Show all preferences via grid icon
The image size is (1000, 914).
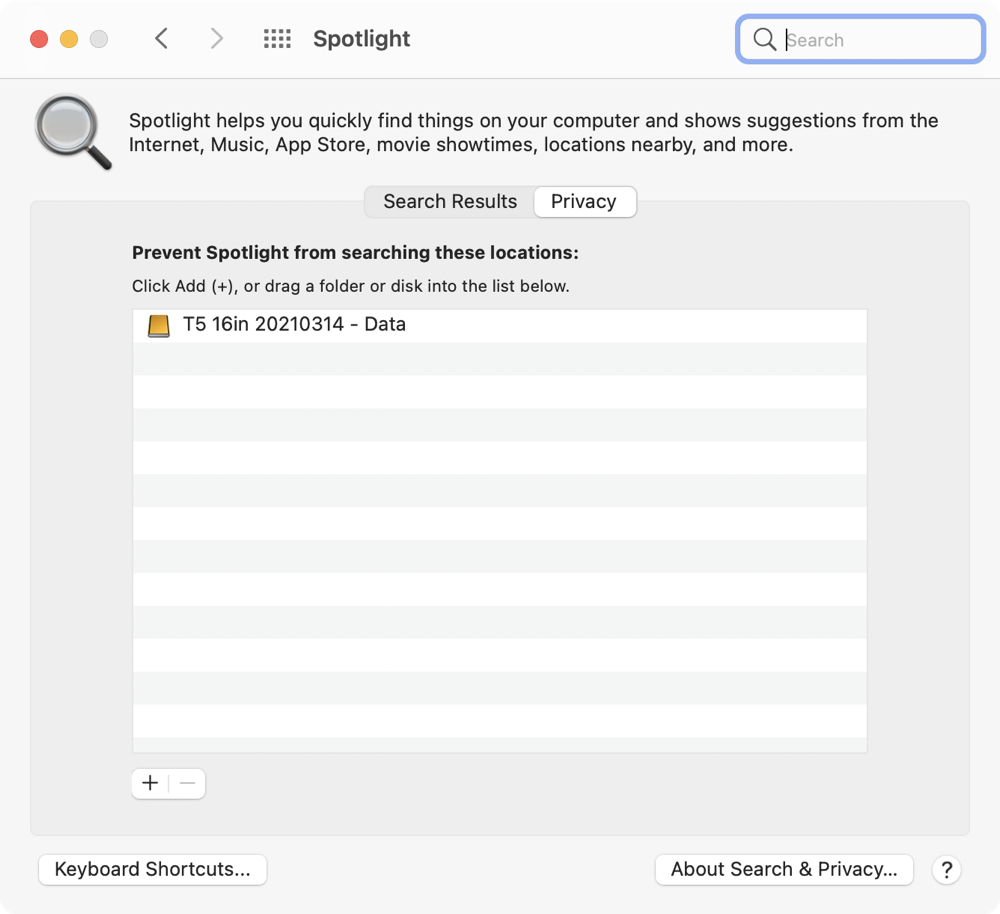point(277,39)
